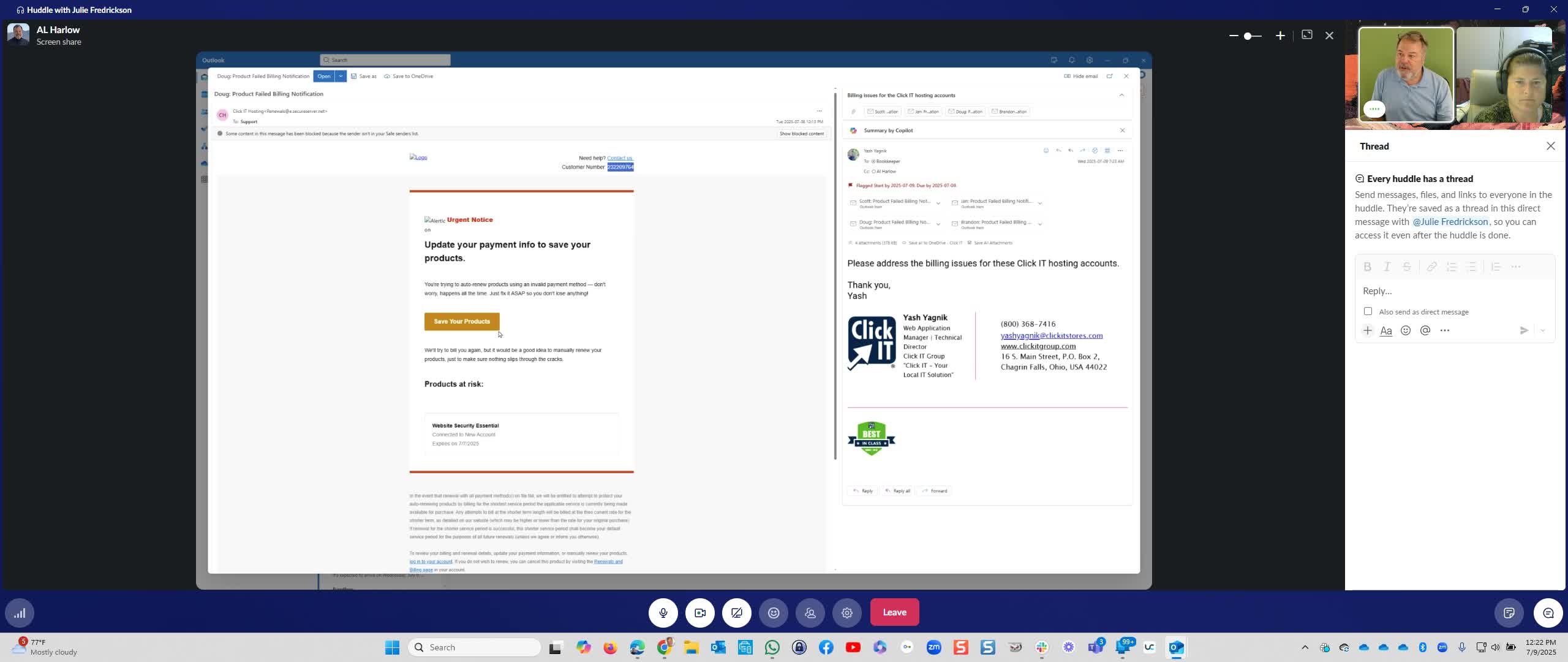Open WhatsApp from the taskbar
Screen dimensions: 1568x662
click(x=772, y=647)
